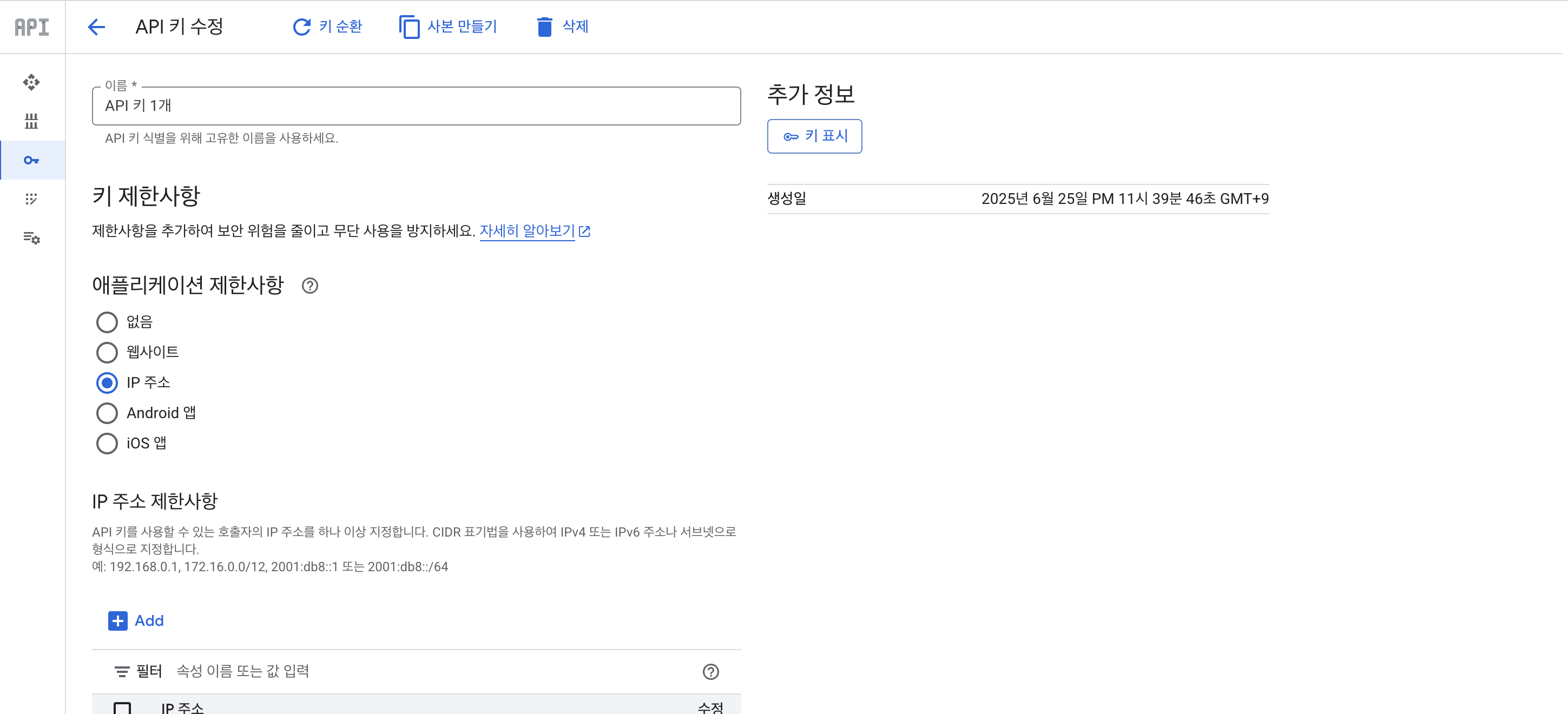Image resolution: width=1568 pixels, height=714 pixels.
Task: Click the creation date timestamp text
Action: tap(1125, 199)
